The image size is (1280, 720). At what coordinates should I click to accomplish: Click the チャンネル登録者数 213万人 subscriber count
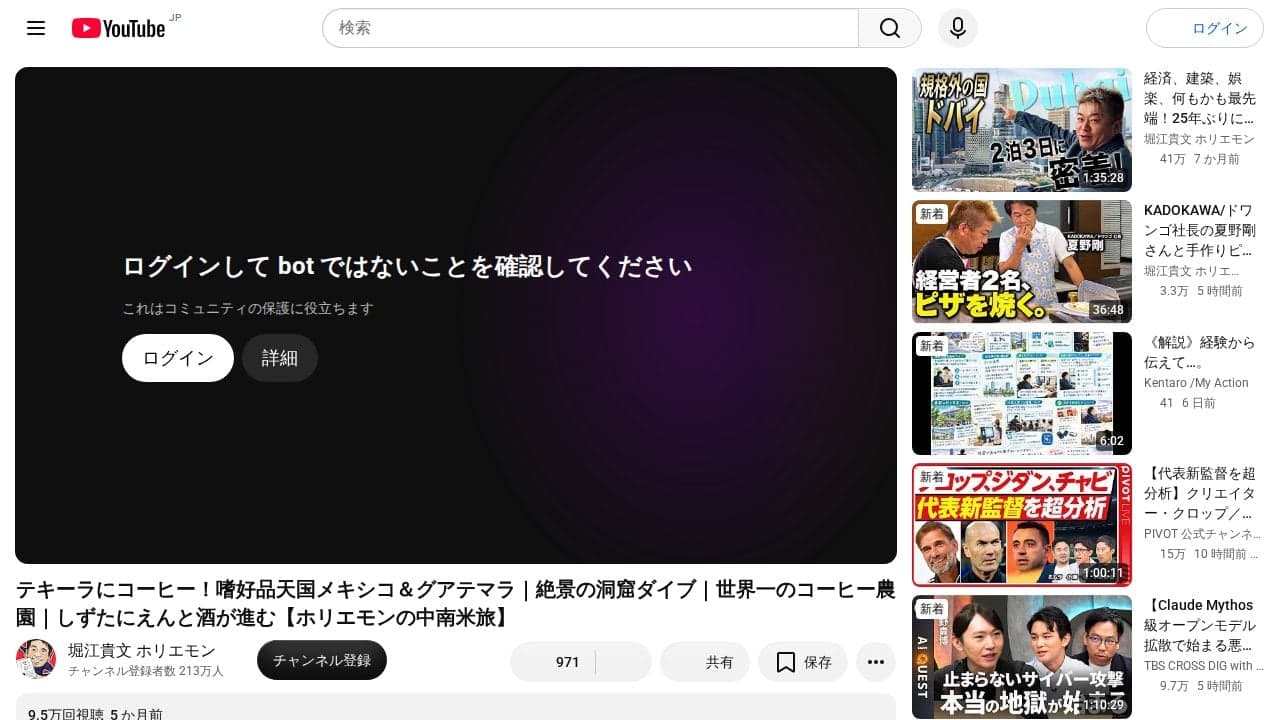146,672
